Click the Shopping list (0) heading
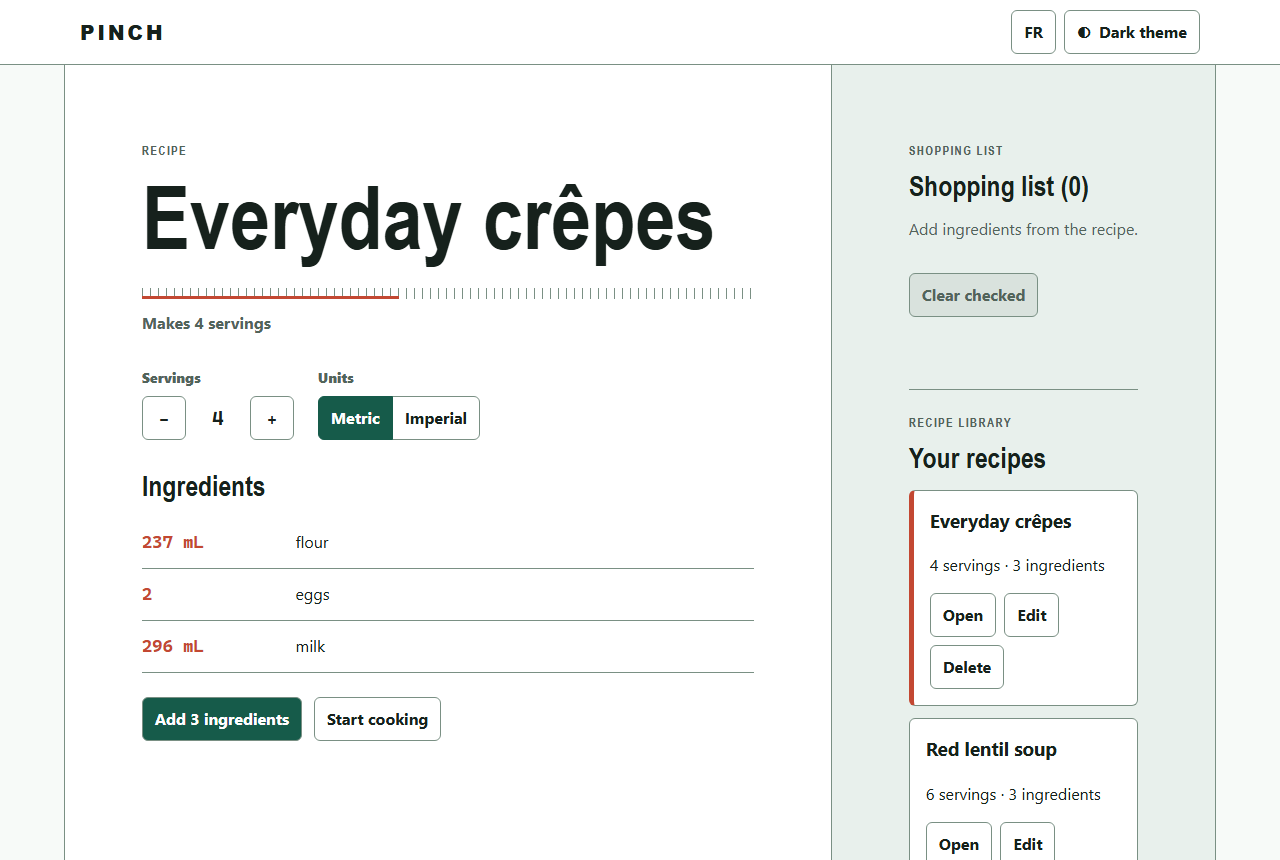The image size is (1280, 860). (998, 187)
